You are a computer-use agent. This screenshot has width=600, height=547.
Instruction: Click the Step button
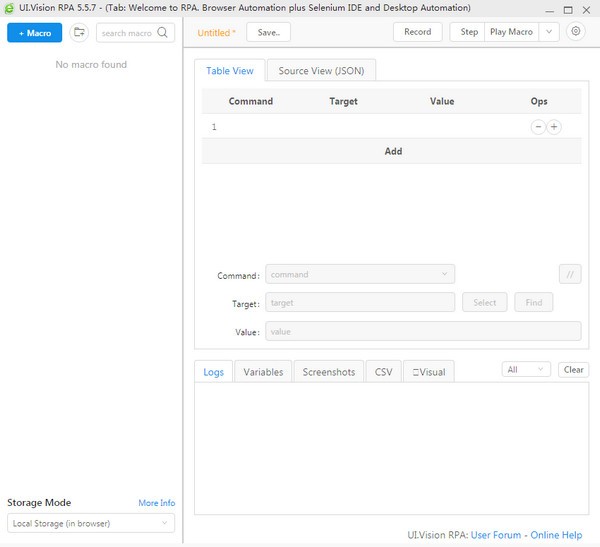tap(468, 32)
